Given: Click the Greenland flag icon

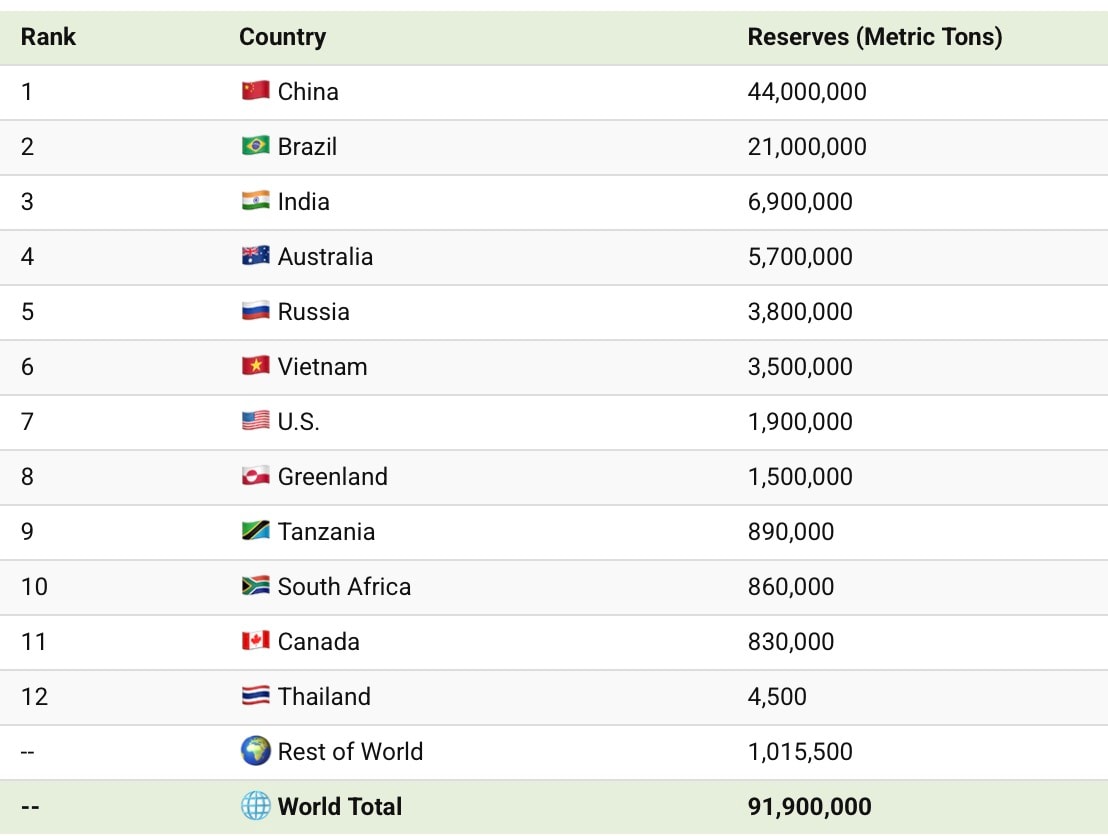Looking at the screenshot, I should [x=255, y=476].
